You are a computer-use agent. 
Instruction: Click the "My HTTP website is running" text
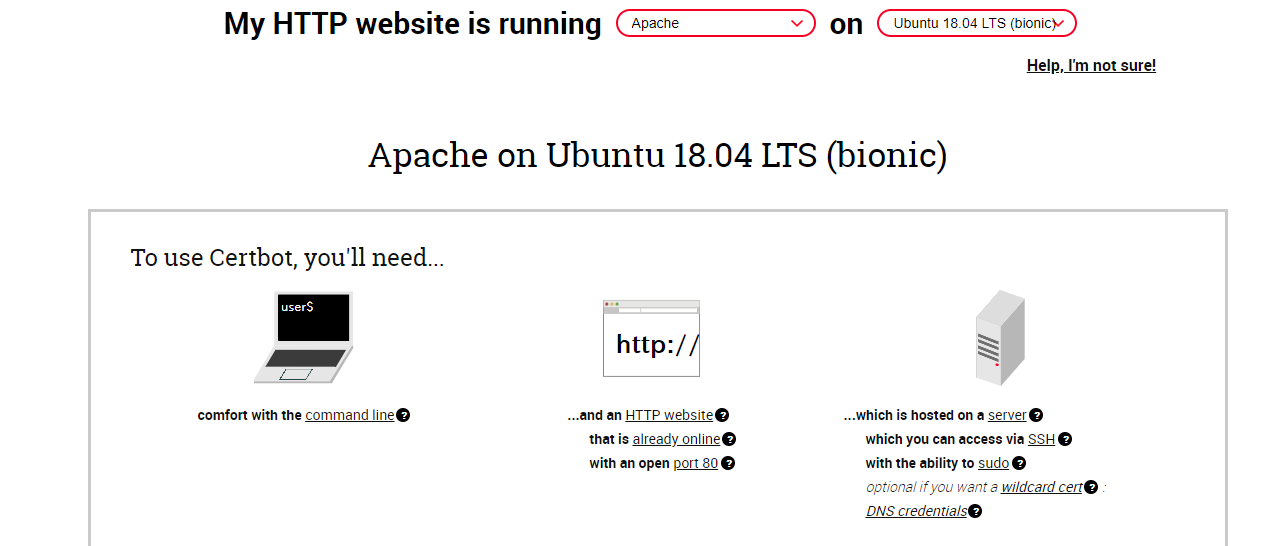413,24
